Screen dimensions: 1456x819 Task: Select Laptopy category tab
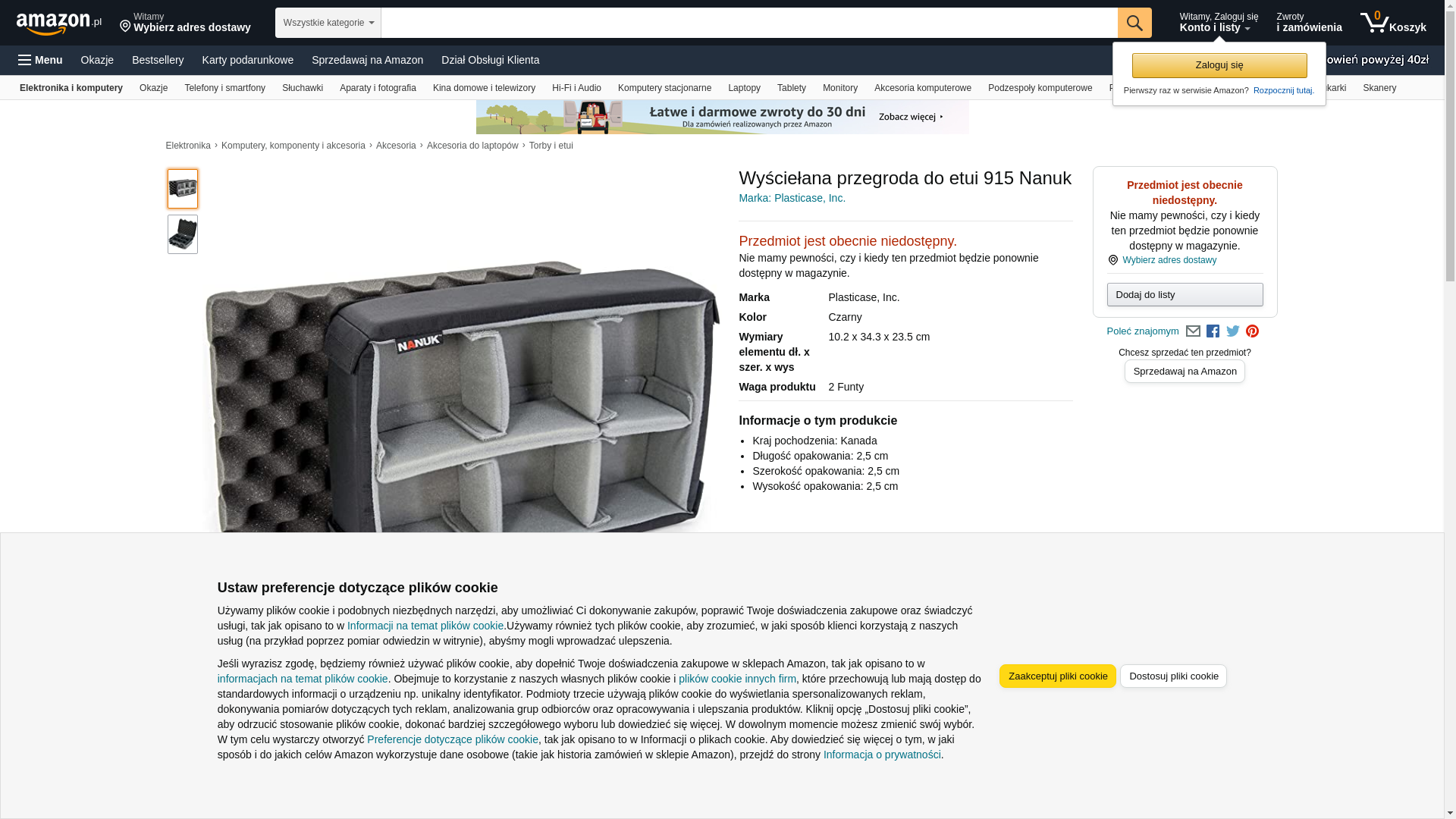744,88
